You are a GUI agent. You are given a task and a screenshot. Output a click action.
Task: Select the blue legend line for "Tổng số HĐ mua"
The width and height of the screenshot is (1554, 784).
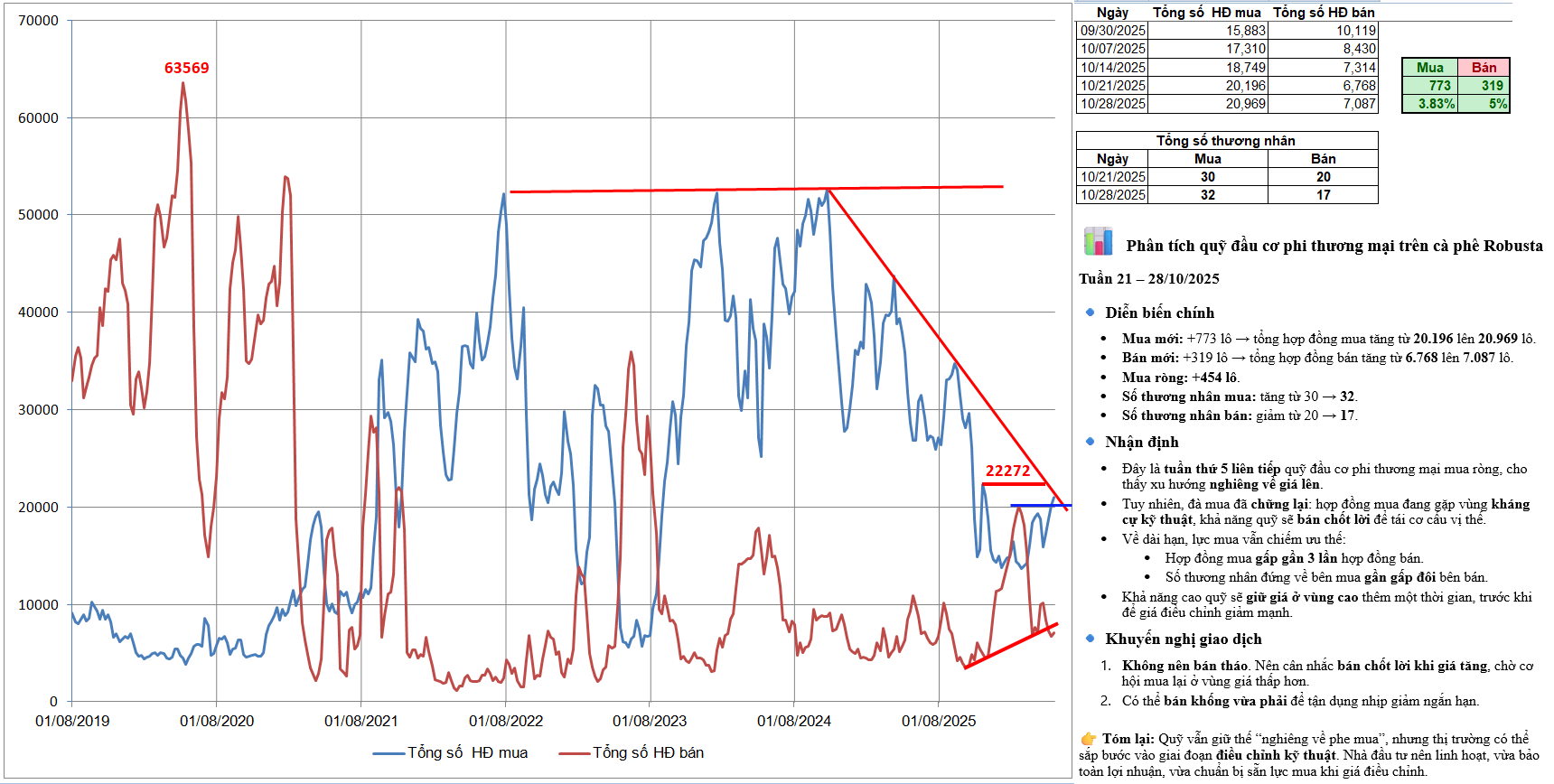tap(388, 753)
